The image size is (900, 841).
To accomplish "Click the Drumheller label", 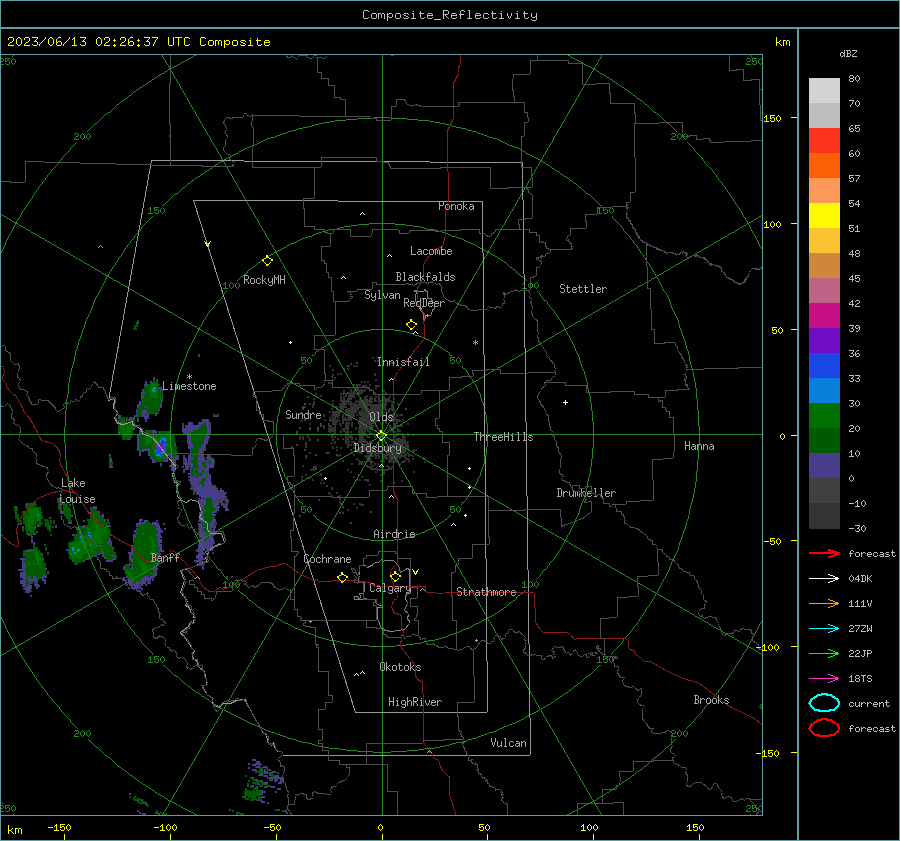I will (x=586, y=493).
